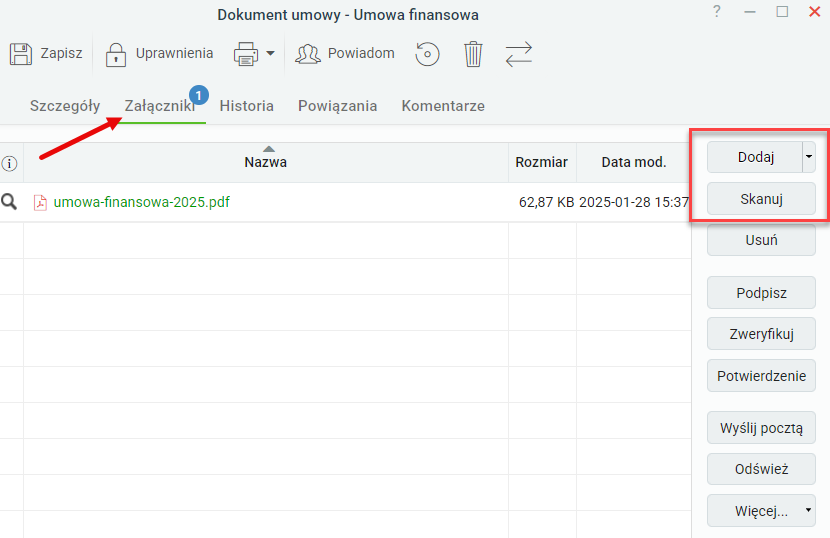Click the Wyślij pocztą button

(x=761, y=428)
